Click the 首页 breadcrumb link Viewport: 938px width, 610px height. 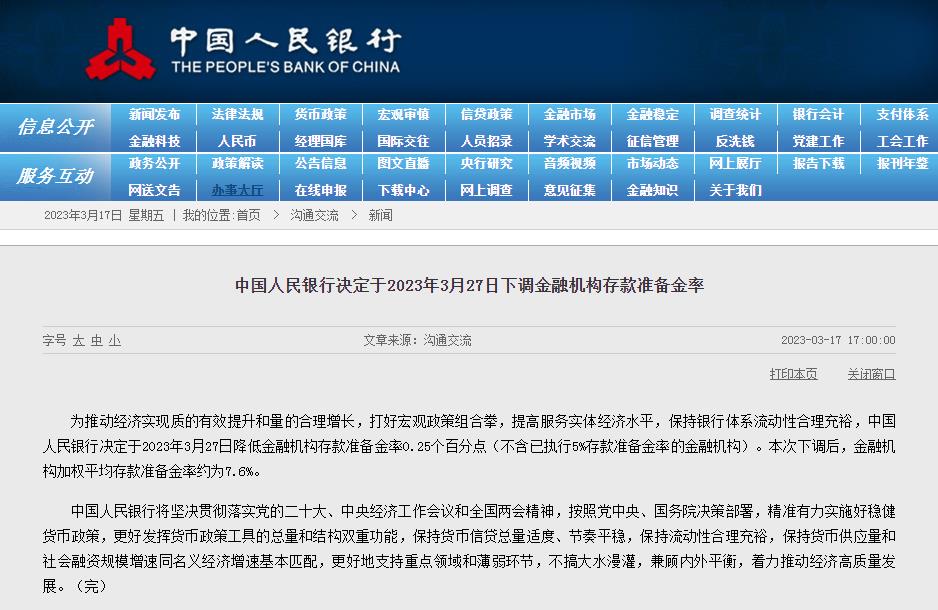[x=248, y=215]
